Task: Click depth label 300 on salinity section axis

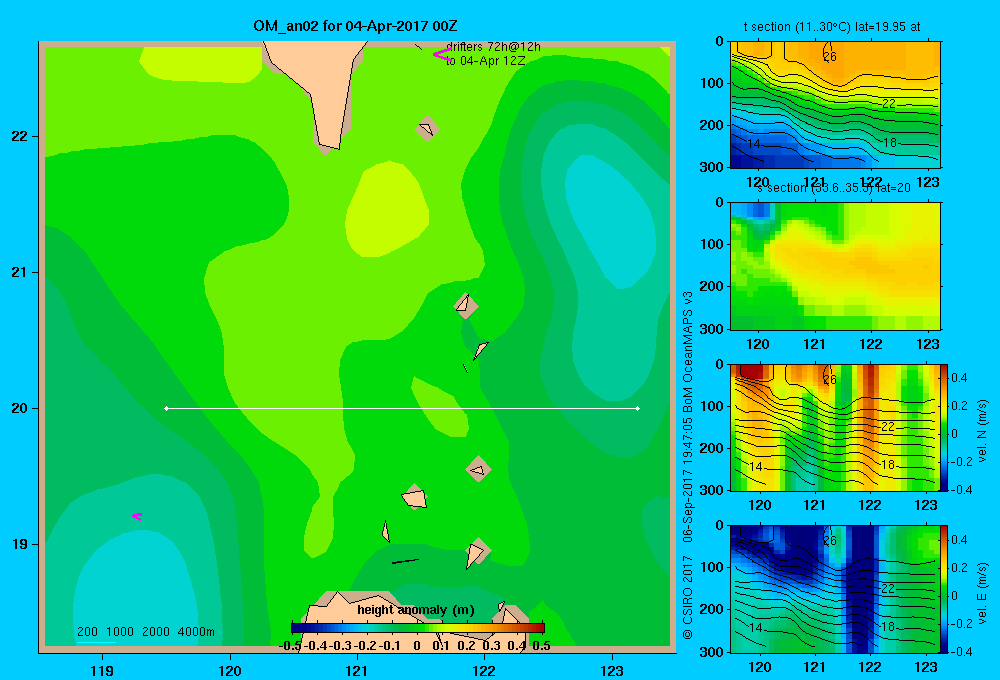Action: (x=711, y=329)
